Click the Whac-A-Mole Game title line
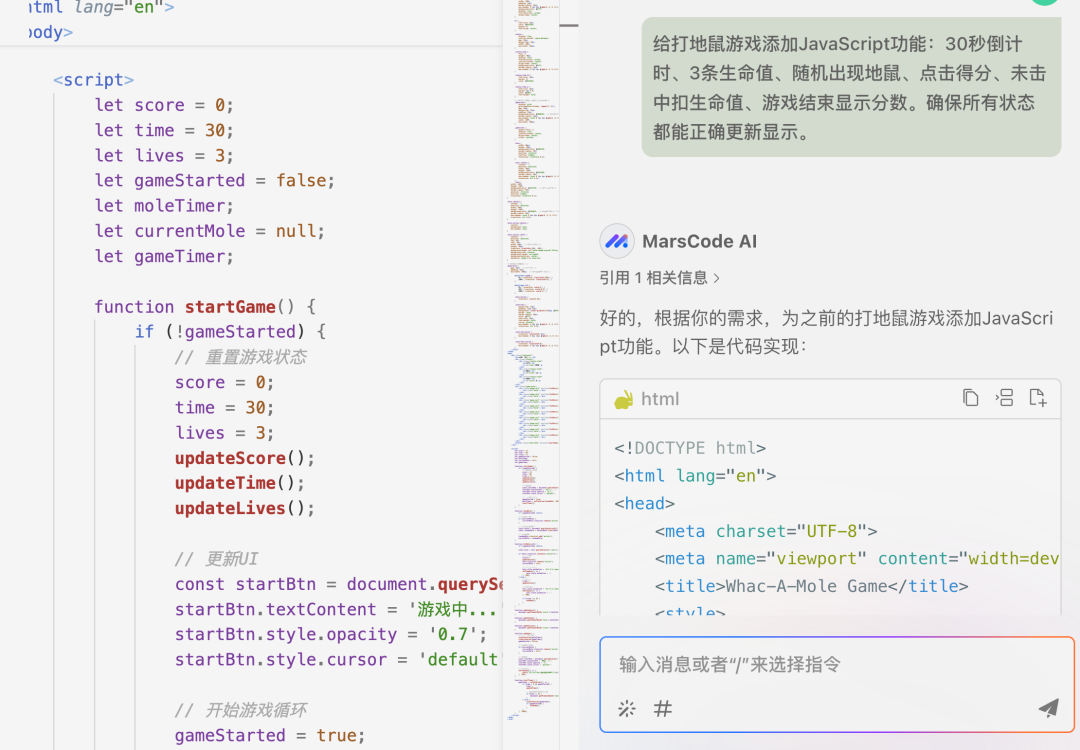The image size is (1080, 750). pos(811,586)
